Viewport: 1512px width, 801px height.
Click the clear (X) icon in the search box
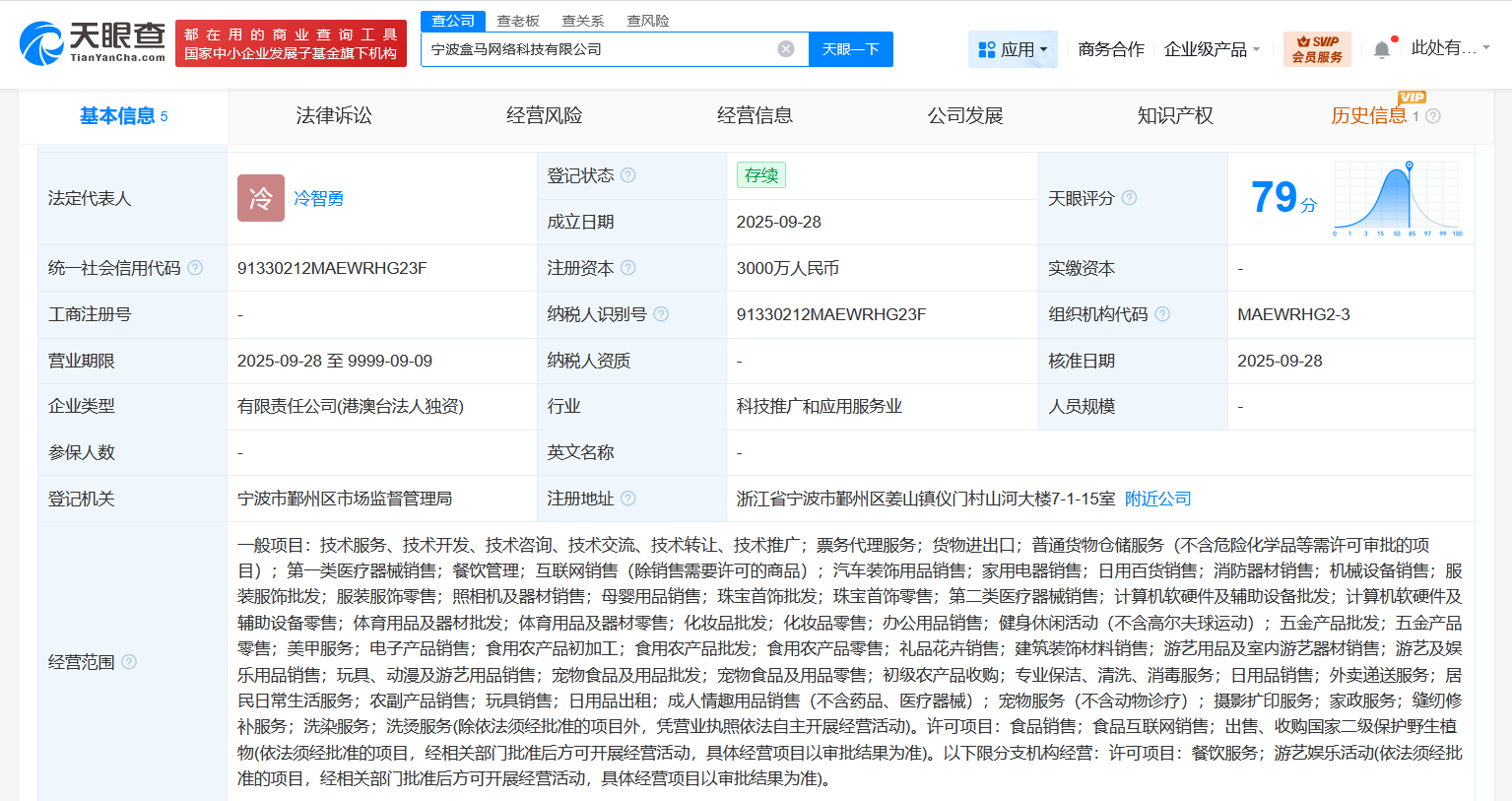tap(785, 48)
